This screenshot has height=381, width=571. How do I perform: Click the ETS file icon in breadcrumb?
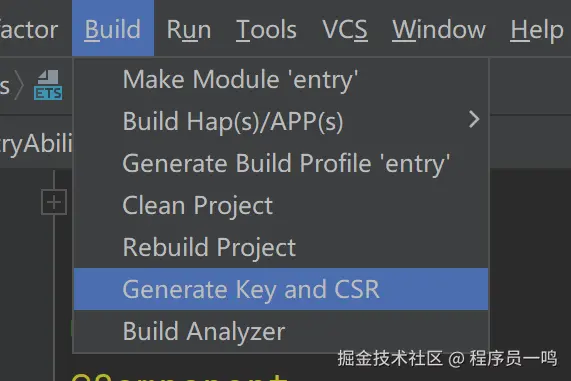(48, 85)
